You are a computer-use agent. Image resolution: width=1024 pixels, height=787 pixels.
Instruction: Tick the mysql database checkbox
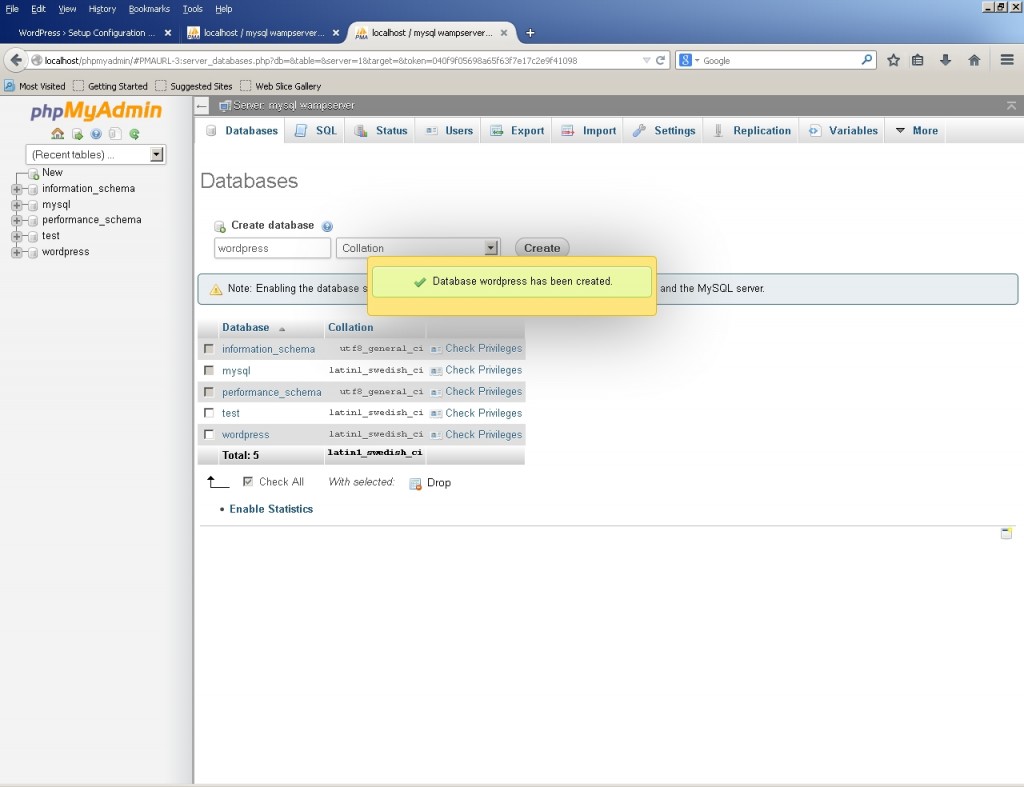208,370
